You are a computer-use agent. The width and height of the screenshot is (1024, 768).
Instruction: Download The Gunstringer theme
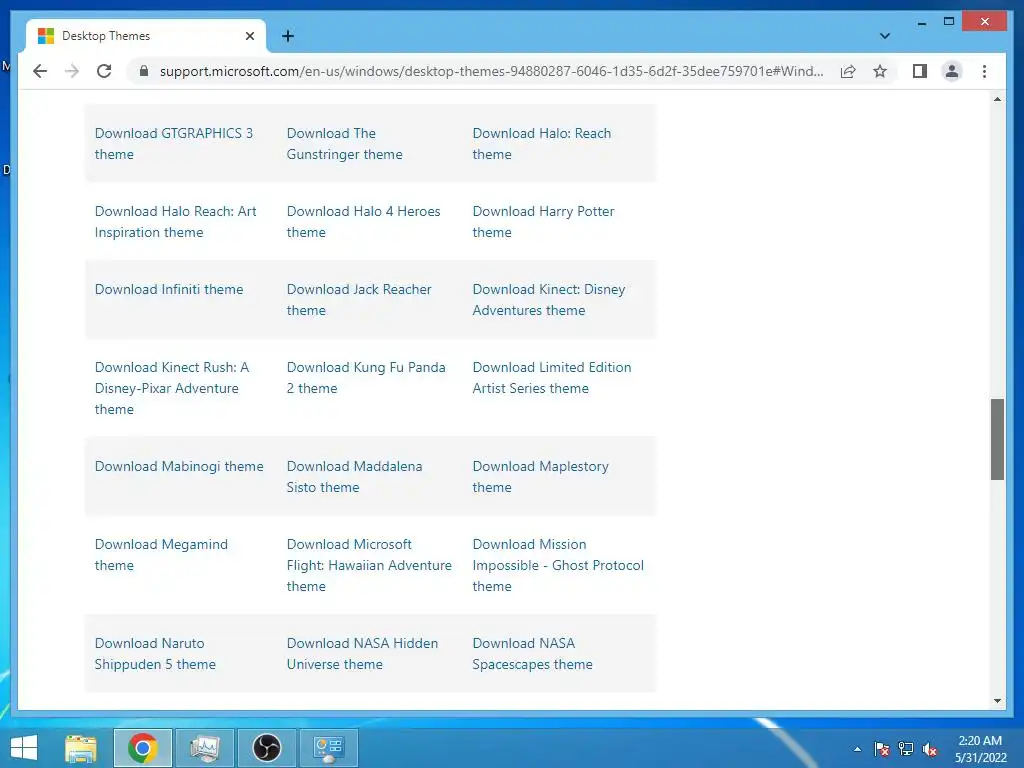click(345, 144)
